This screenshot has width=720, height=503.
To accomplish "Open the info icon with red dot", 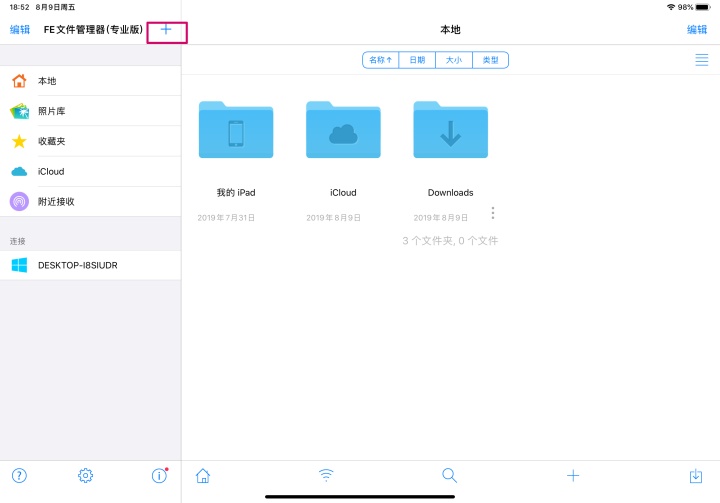I will pyautogui.click(x=159, y=475).
